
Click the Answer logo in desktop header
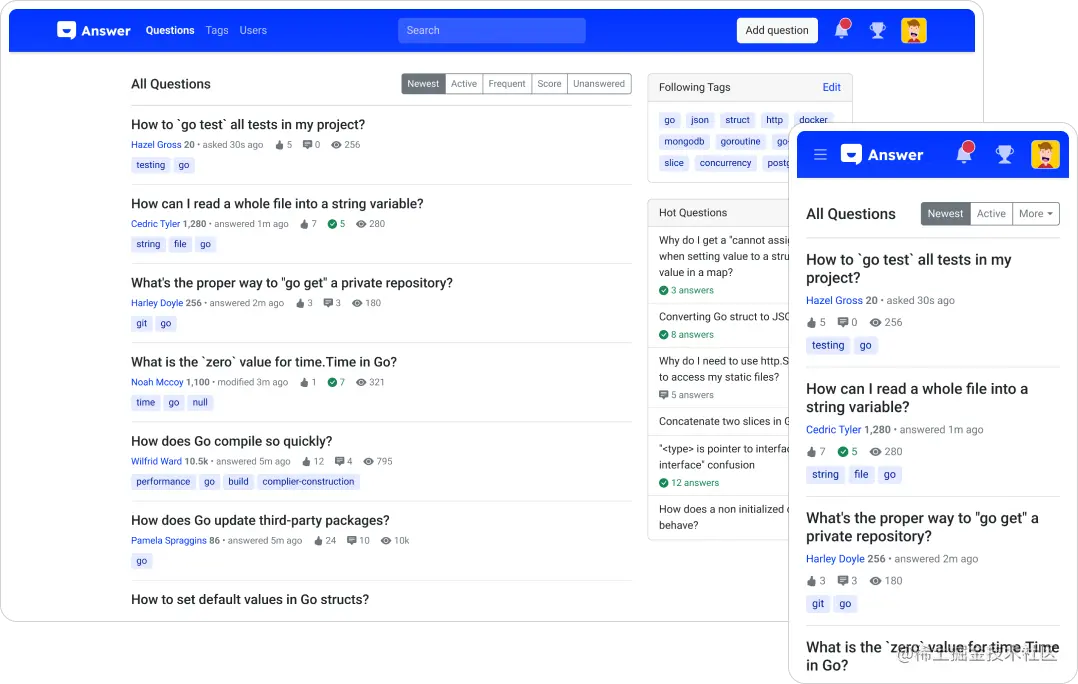[x=94, y=30]
